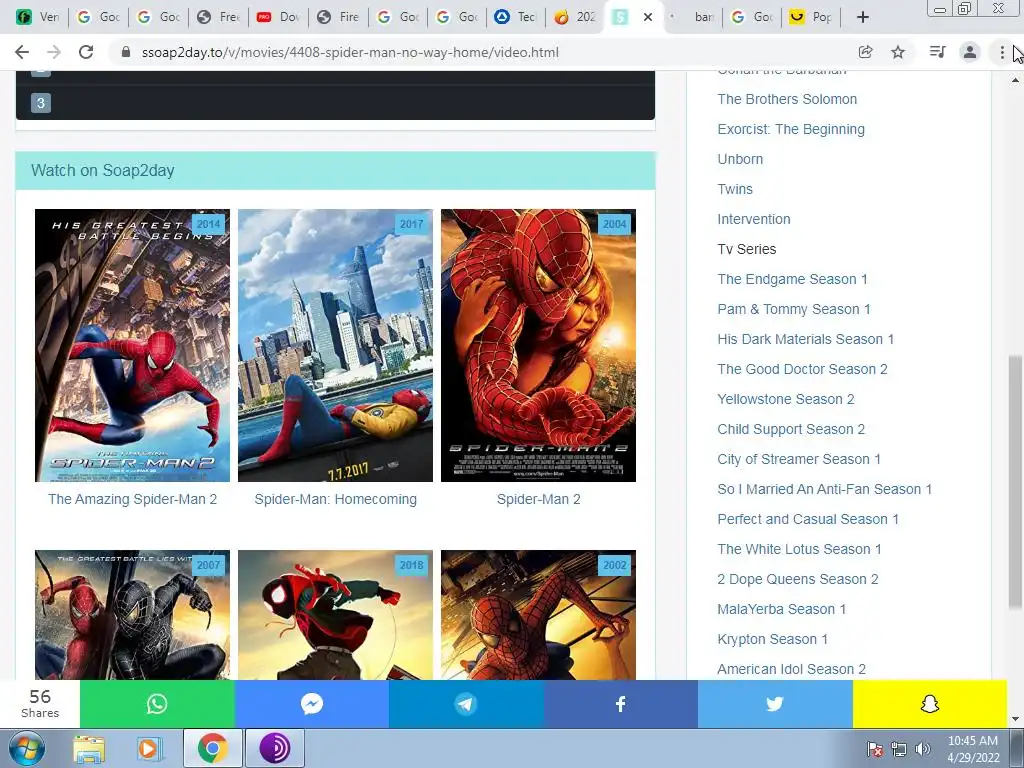
Task: Open a new browser tab
Action: pyautogui.click(x=863, y=17)
